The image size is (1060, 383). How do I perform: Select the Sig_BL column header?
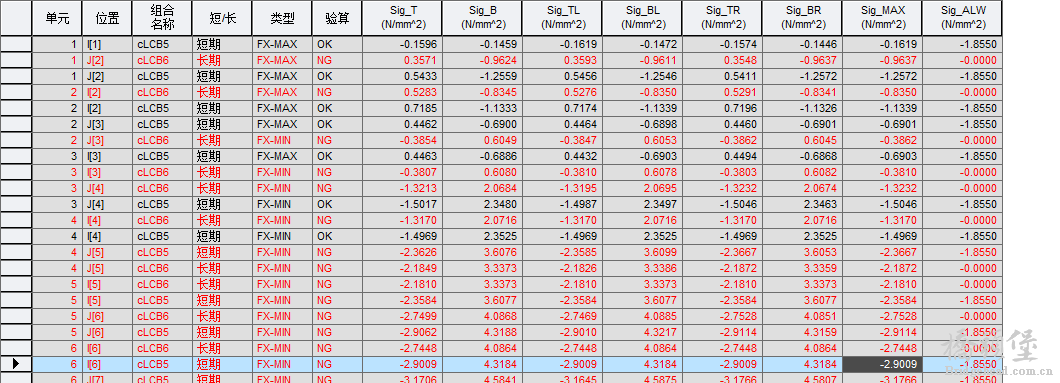(642, 18)
